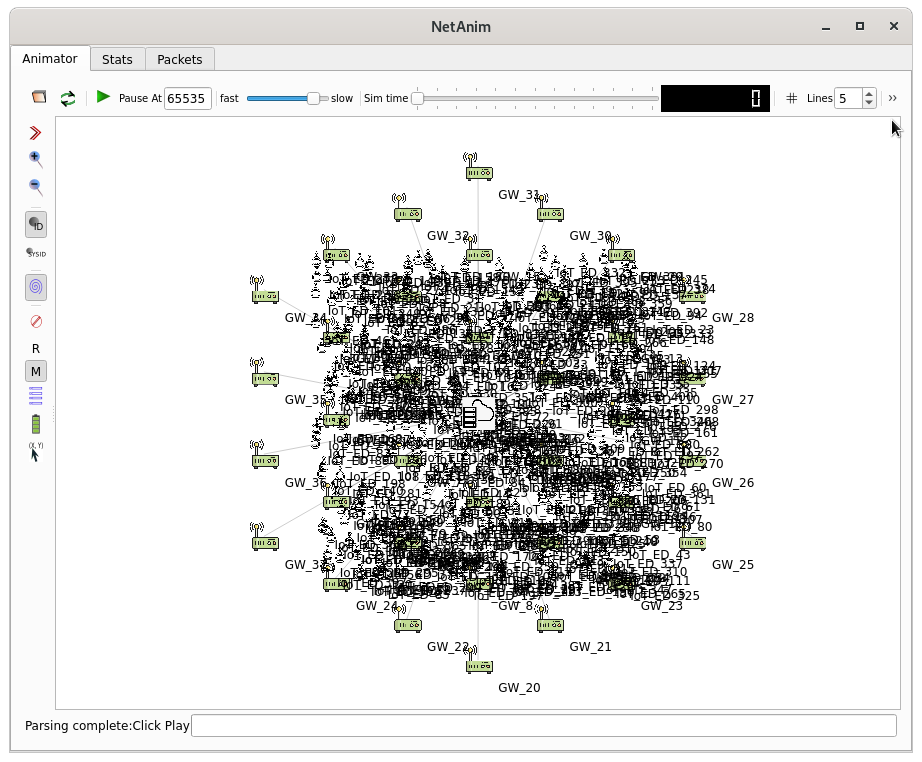Click the black simulation time display

tap(715, 98)
